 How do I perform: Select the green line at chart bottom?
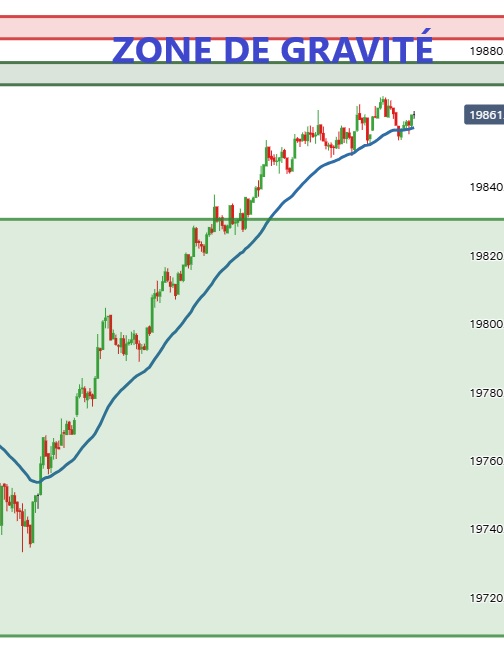coord(252,636)
